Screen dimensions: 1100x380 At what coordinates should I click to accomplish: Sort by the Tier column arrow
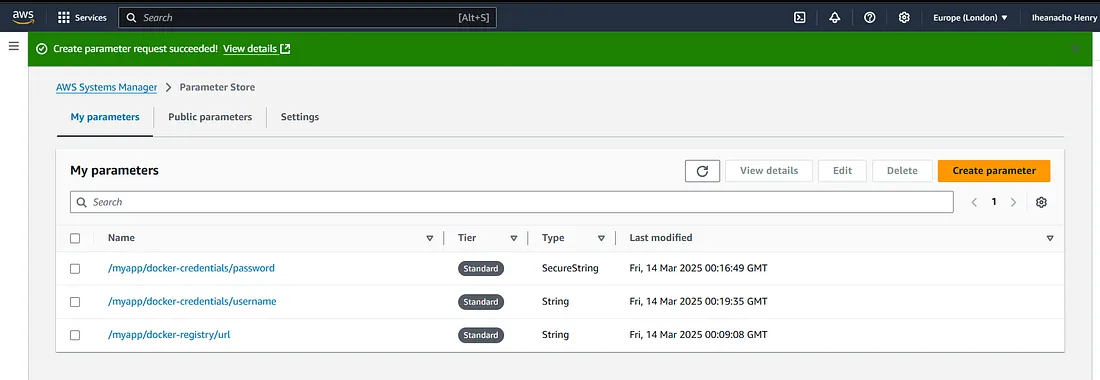(x=514, y=238)
